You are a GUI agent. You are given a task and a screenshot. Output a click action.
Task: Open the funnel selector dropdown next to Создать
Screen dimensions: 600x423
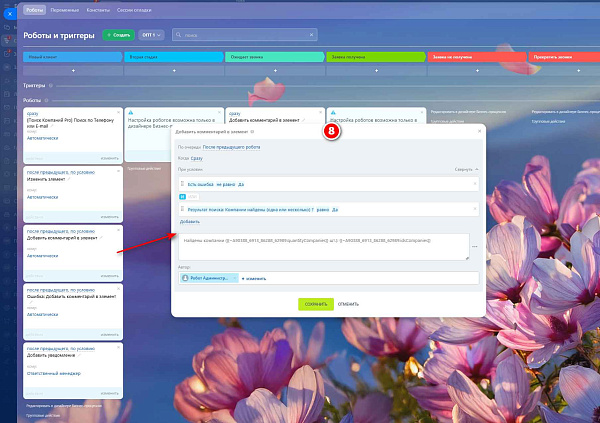pyautogui.click(x=151, y=35)
